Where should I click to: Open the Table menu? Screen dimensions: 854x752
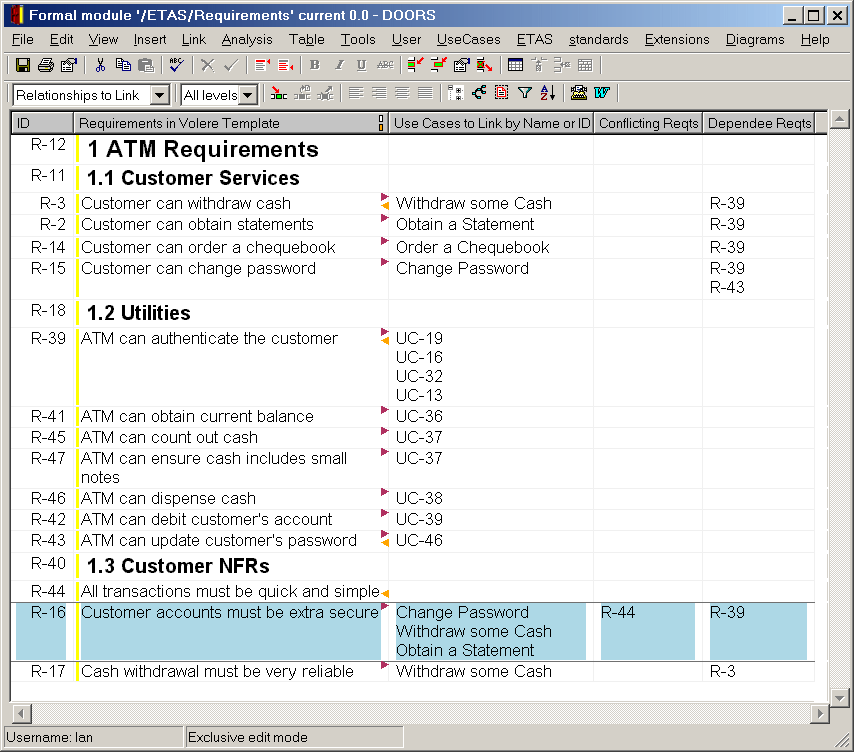[x=307, y=40]
